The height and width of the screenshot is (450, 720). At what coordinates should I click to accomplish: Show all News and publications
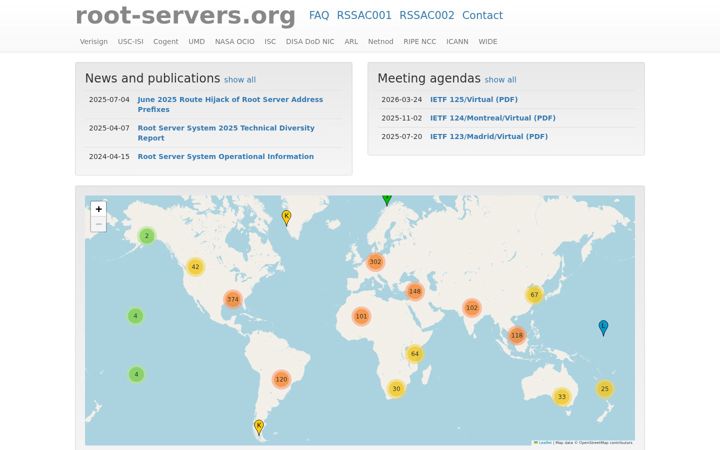point(240,80)
